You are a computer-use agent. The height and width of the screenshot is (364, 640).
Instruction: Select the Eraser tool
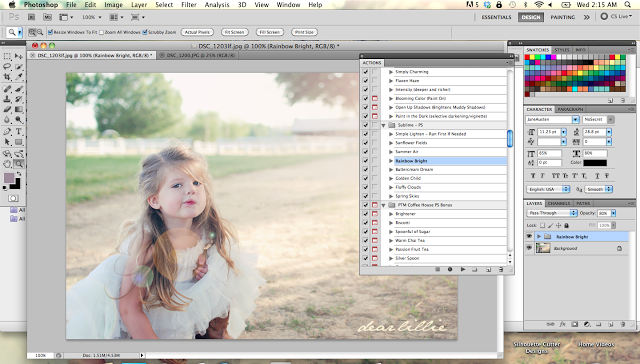[x=7, y=109]
